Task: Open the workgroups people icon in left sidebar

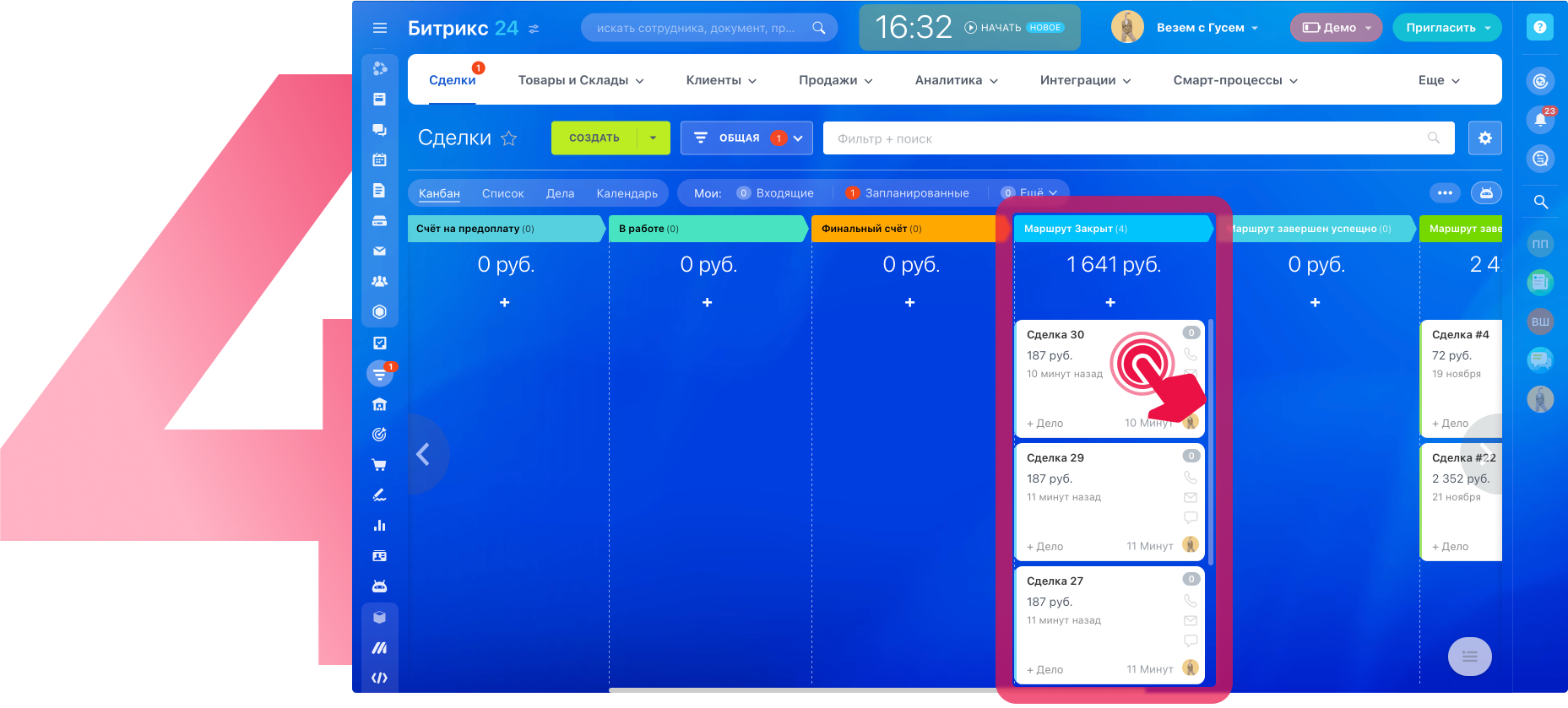Action: coord(380,281)
